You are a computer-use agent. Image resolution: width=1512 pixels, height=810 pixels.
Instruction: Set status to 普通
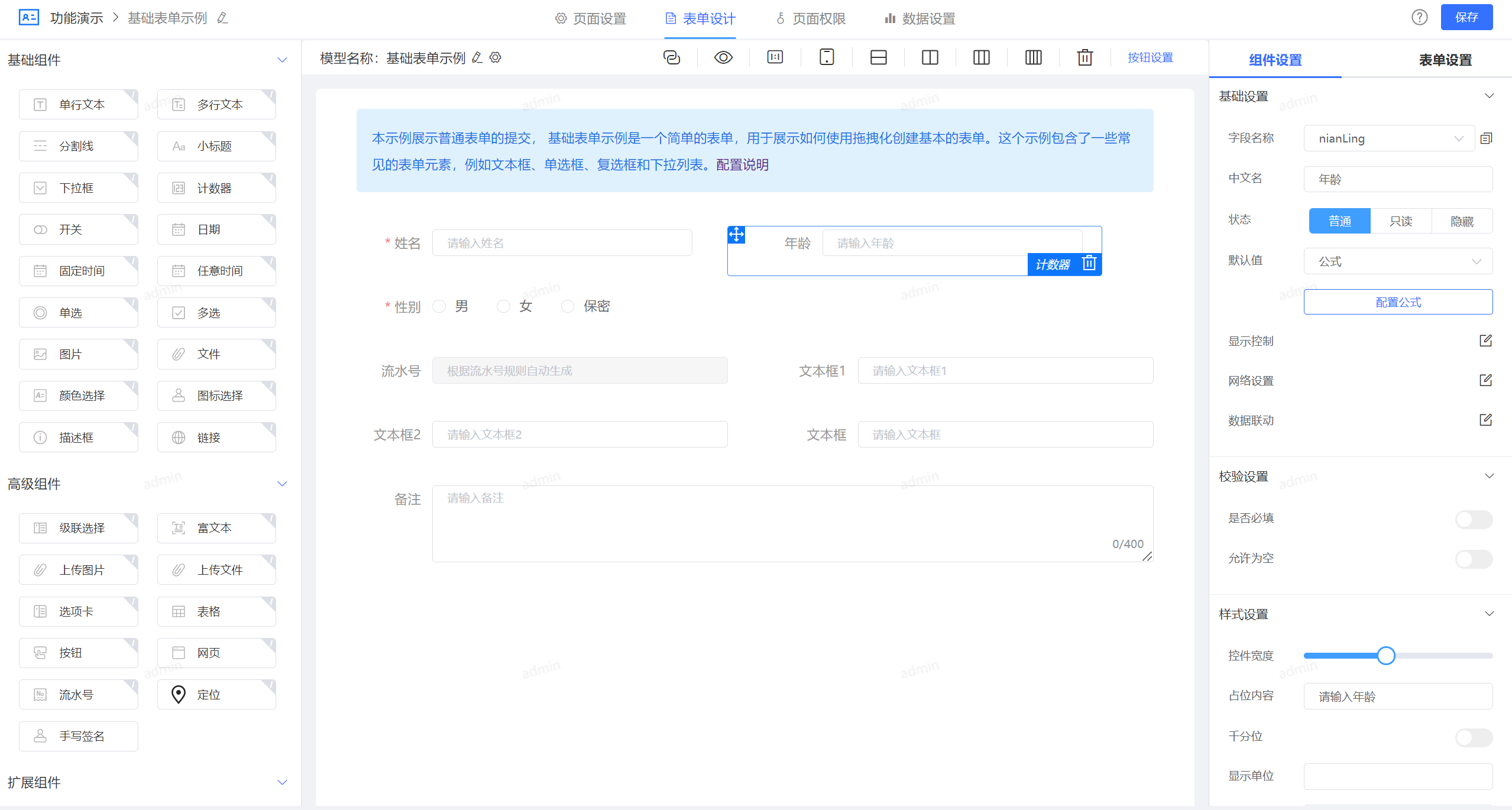(1340, 221)
